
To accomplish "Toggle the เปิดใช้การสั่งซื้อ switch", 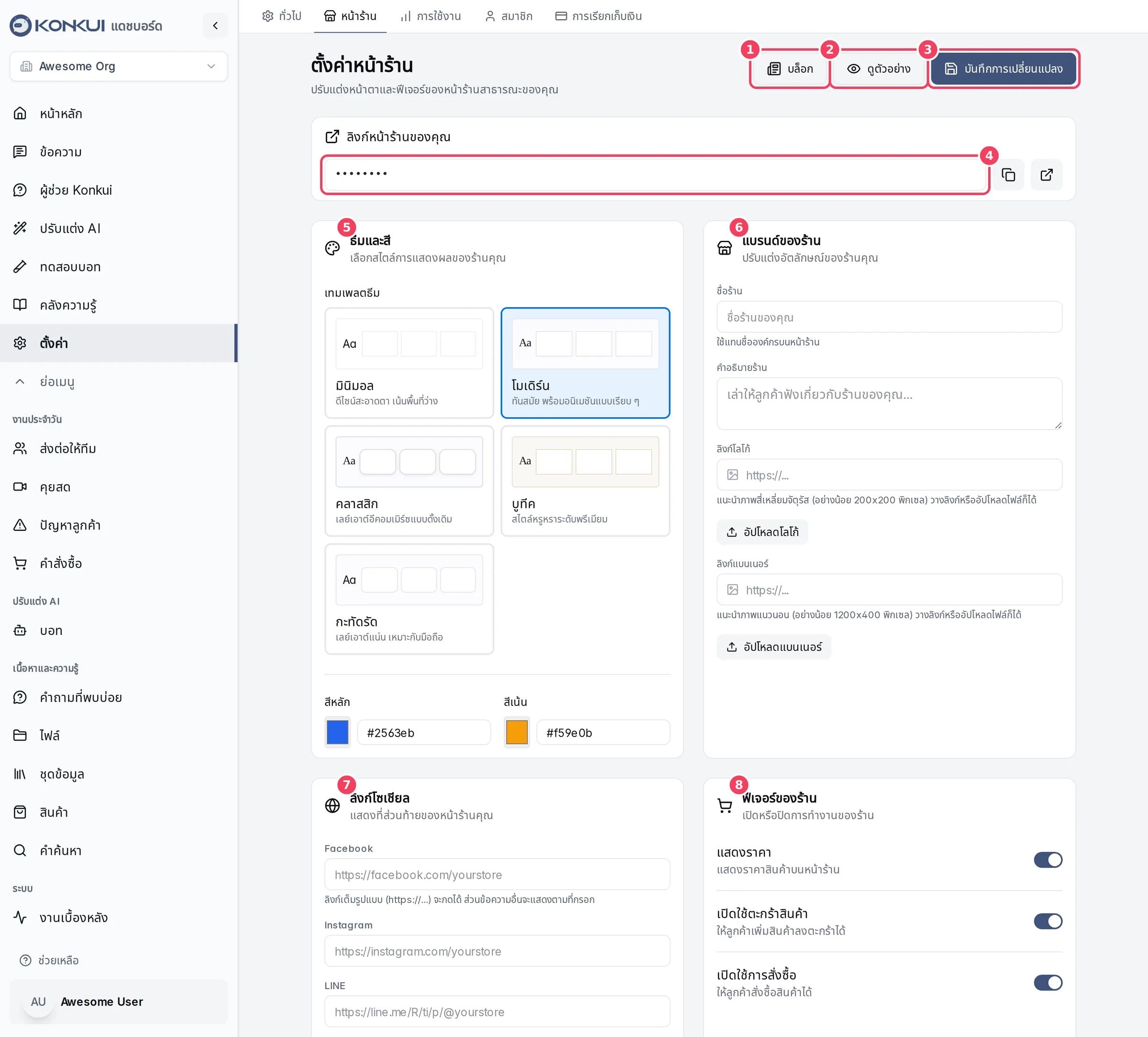I will pos(1048,983).
